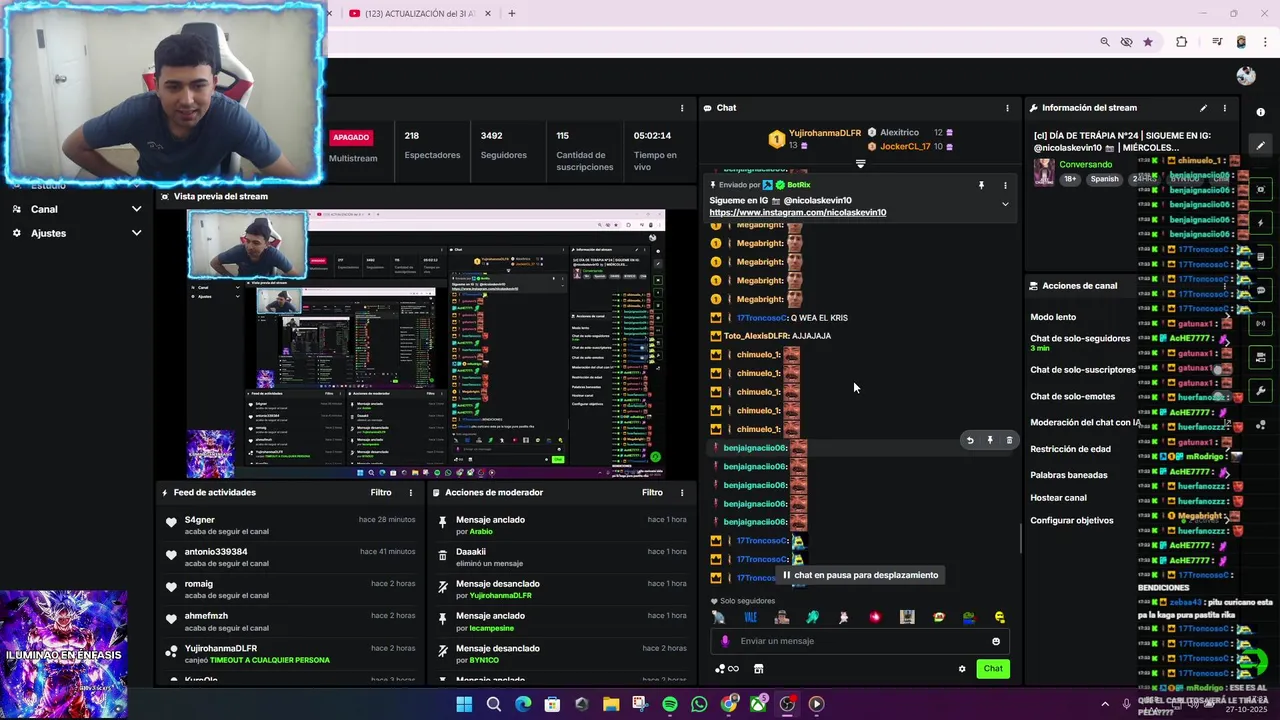The height and width of the screenshot is (720, 1280).
Task: Insert the yellow face quick emote
Action: (x=1000, y=618)
